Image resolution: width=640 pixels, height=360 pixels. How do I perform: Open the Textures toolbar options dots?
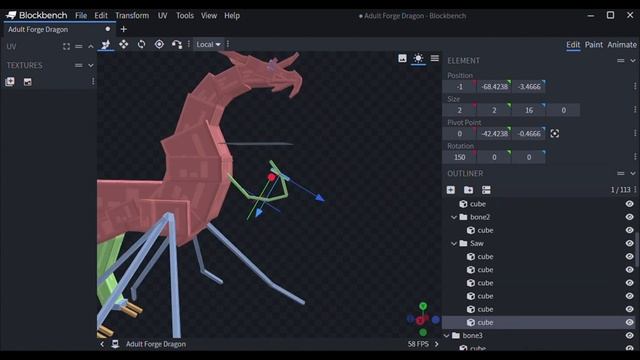pyautogui.click(x=93, y=82)
